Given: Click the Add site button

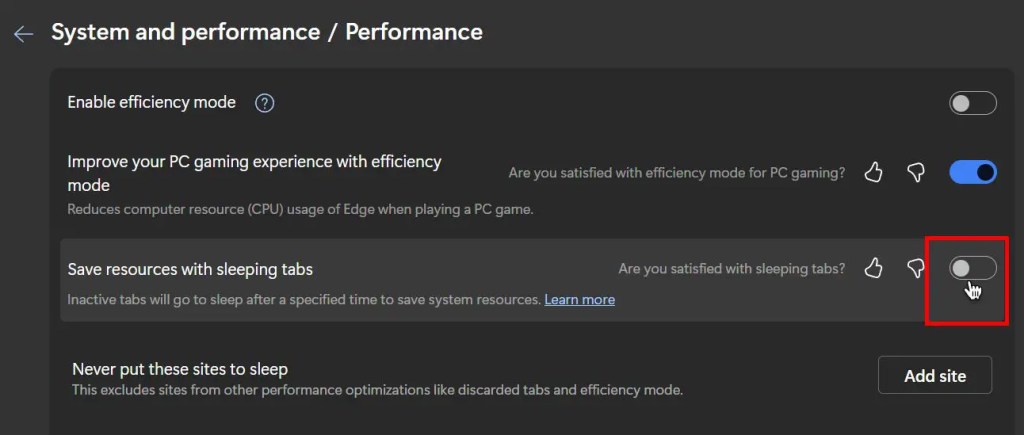Looking at the screenshot, I should point(935,376).
